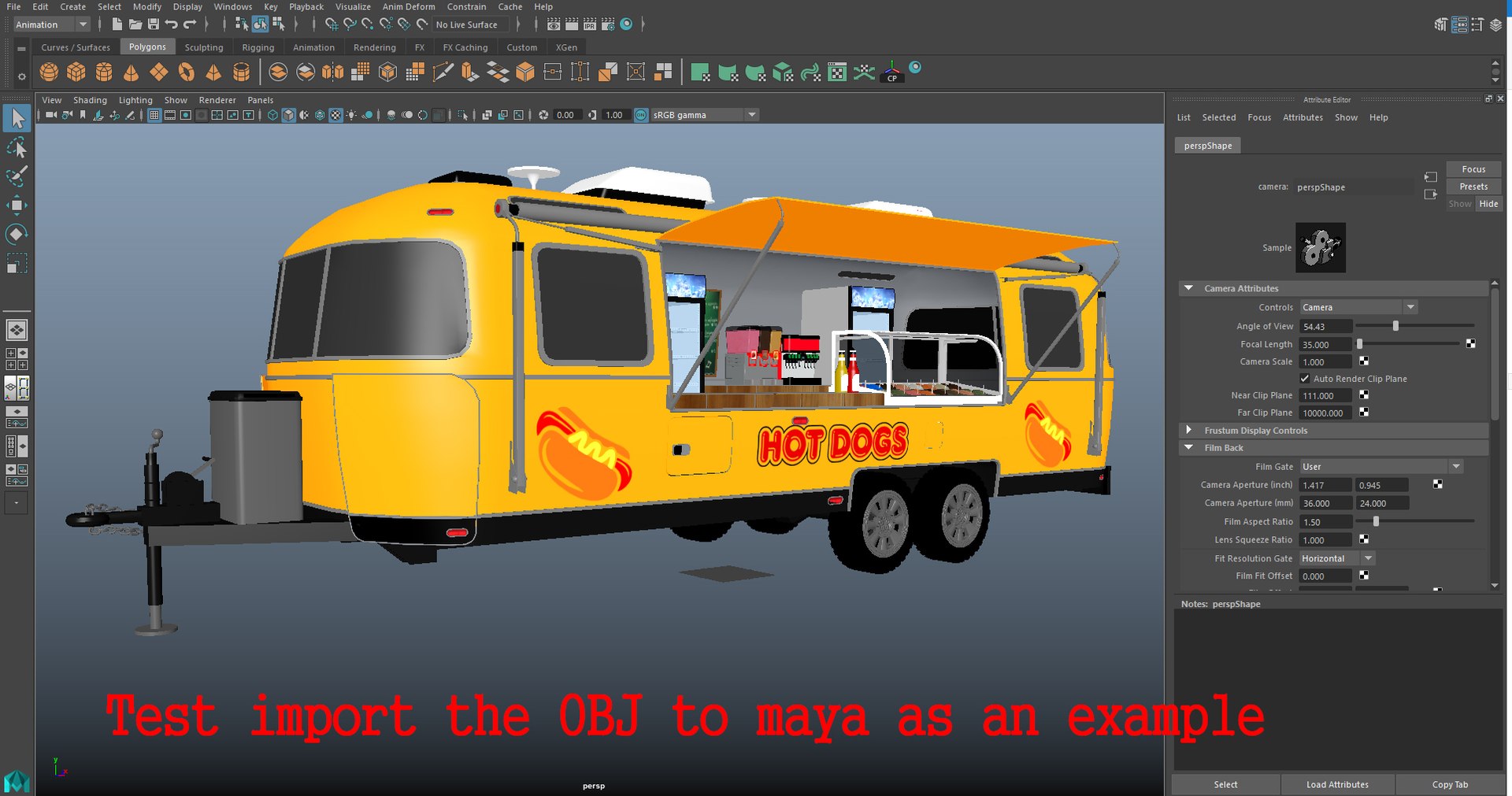The image size is (1512, 796).
Task: Select the Lasso tool in toolbox
Action: click(x=17, y=147)
